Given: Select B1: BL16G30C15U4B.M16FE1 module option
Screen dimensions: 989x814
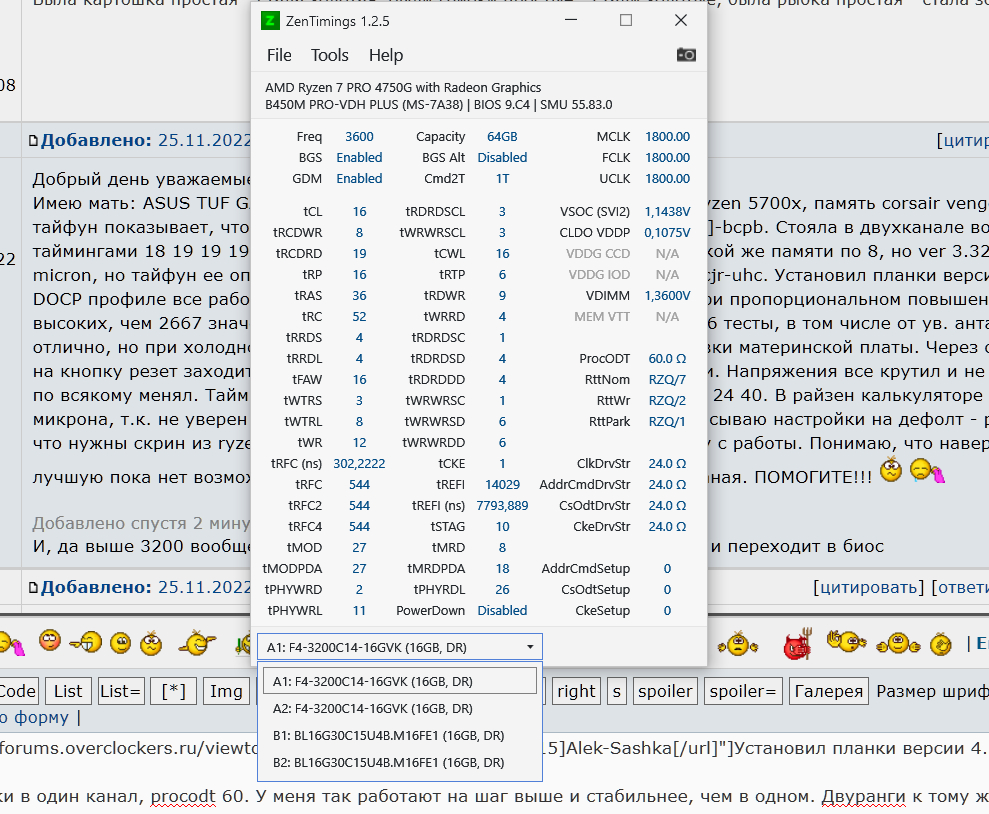Looking at the screenshot, I should pyautogui.click(x=400, y=736).
